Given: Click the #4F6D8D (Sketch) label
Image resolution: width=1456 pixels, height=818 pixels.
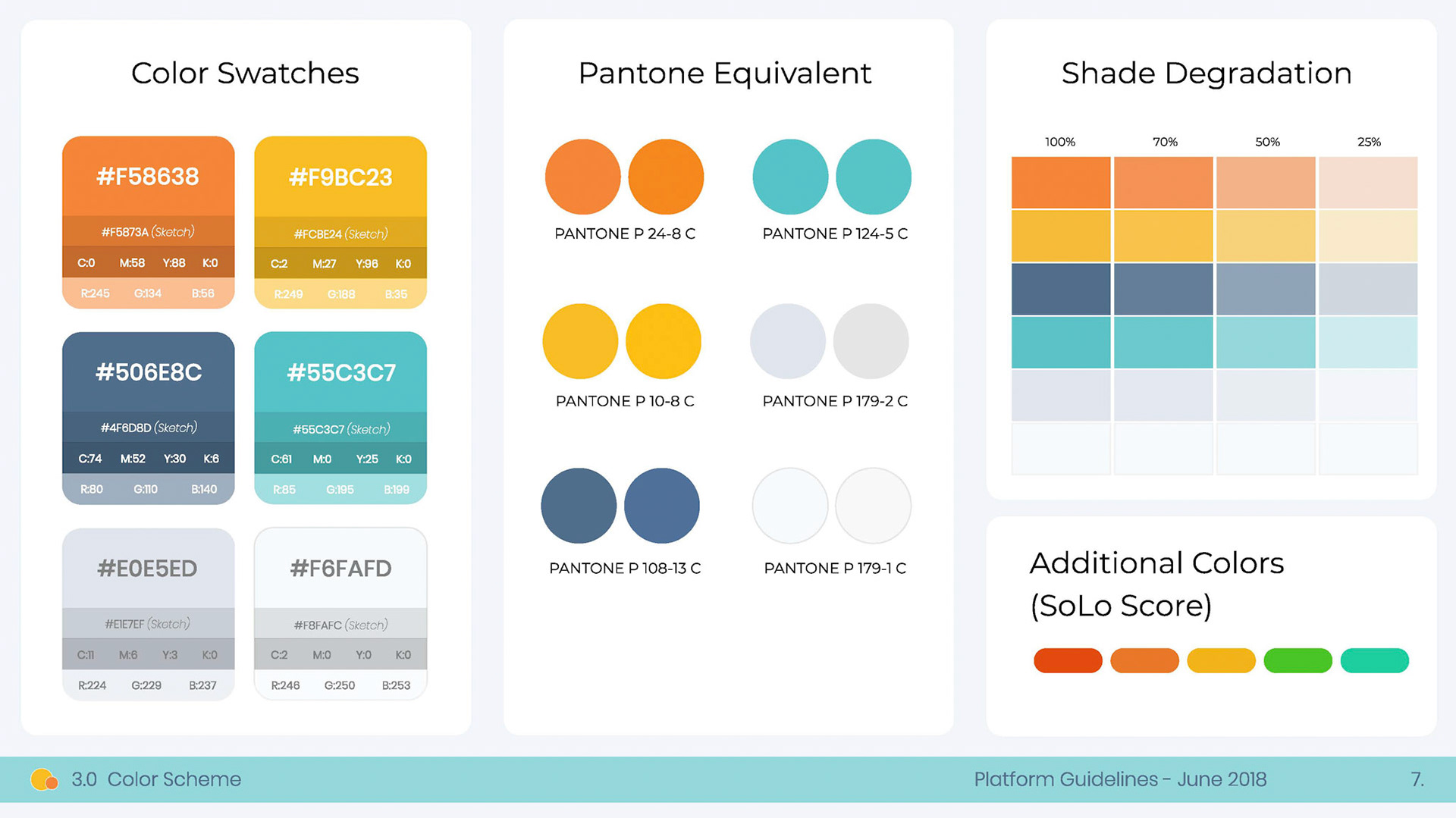Looking at the screenshot, I should pos(149,428).
